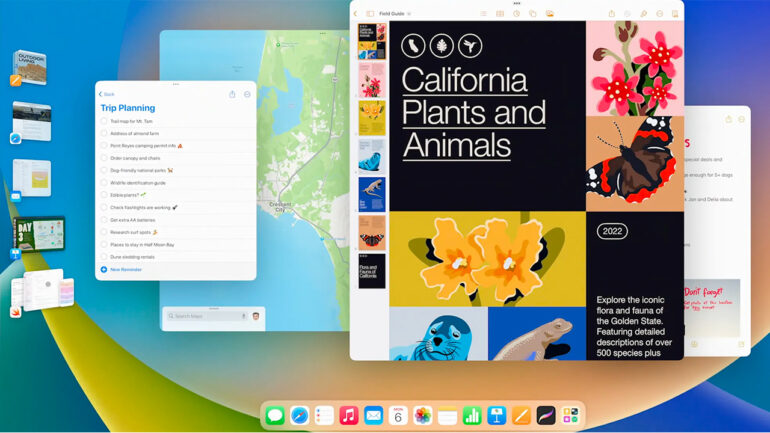
Task: Open Keynote from the dock
Action: pos(497,415)
